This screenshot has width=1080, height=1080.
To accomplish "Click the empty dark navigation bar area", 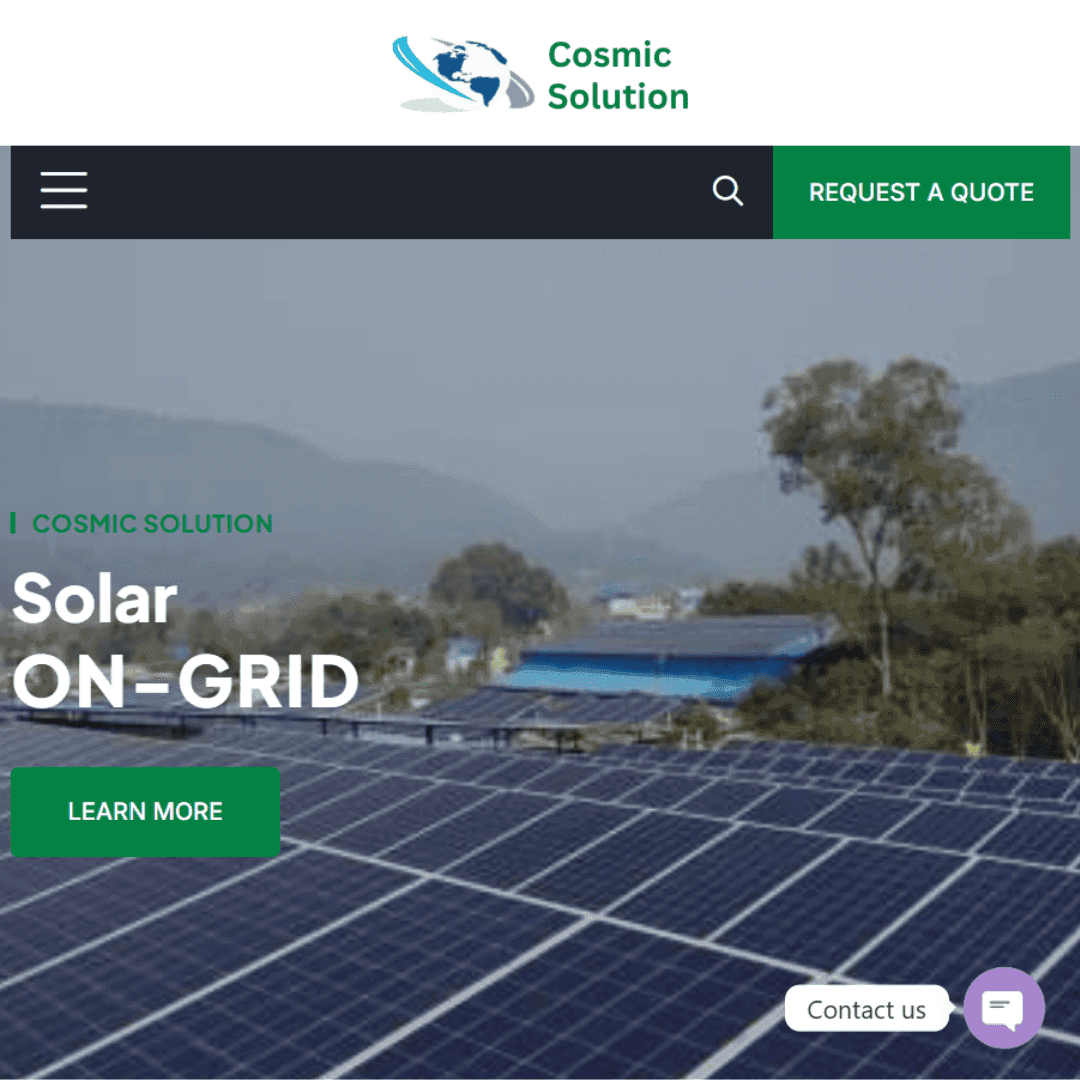I will (399, 192).
